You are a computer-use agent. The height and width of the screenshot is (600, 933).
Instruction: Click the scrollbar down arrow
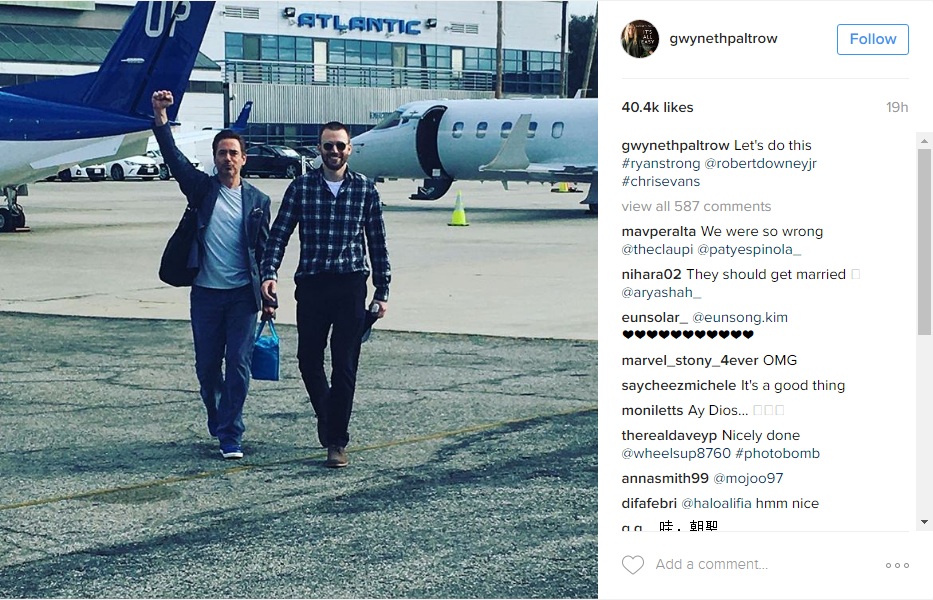[x=924, y=522]
